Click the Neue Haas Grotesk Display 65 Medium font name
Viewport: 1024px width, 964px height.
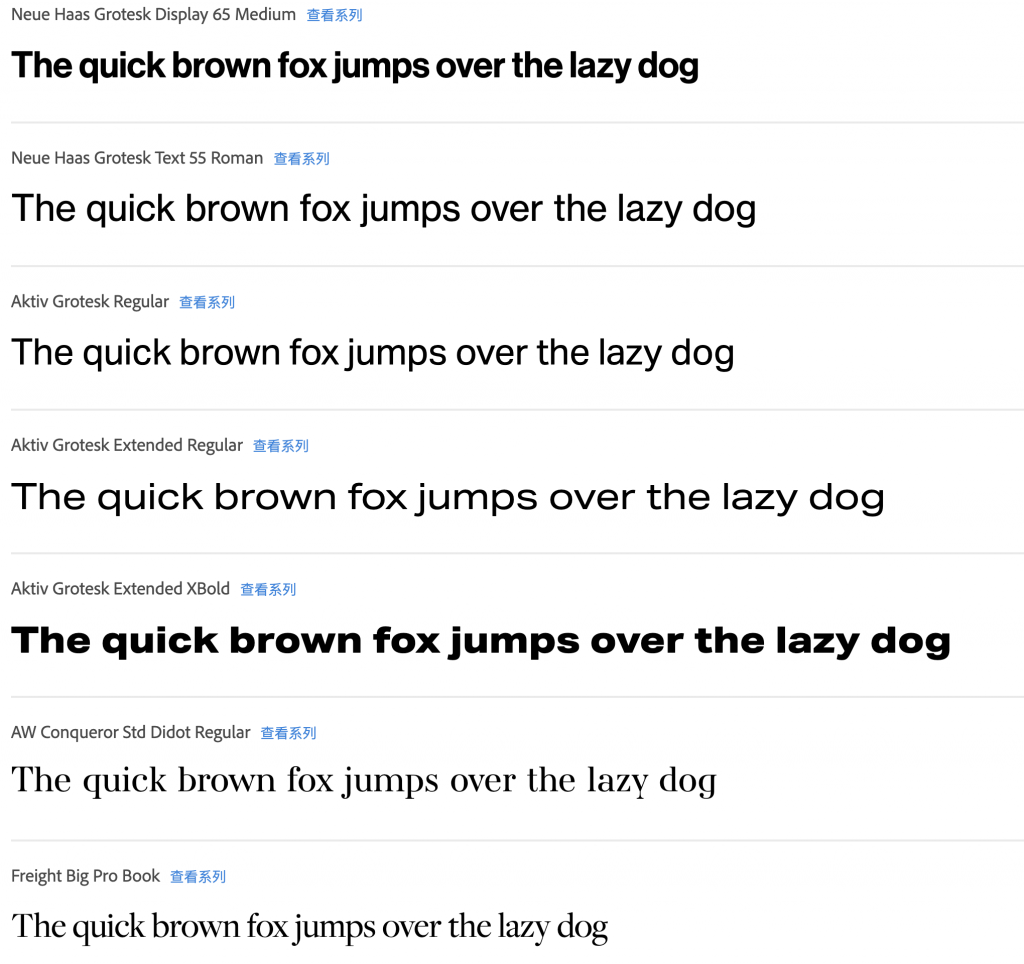click(153, 14)
